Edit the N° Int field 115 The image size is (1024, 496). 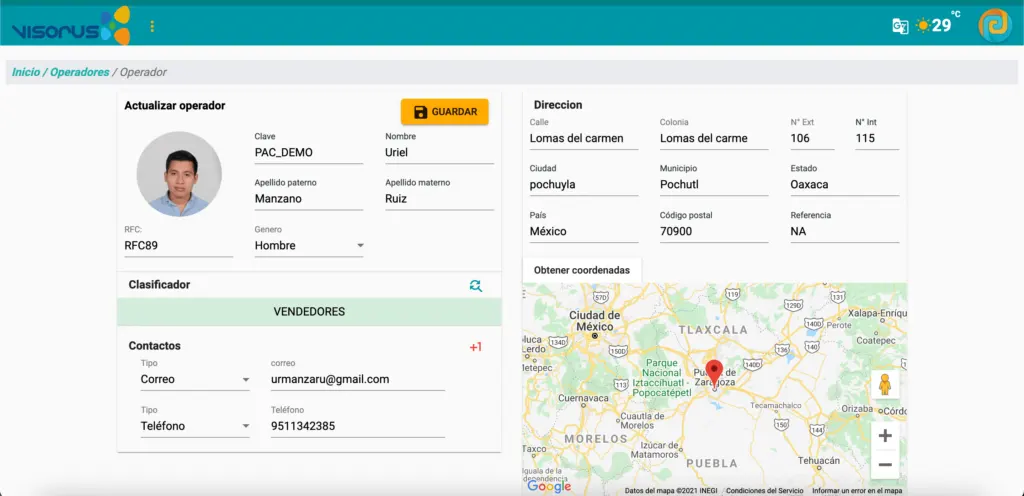pyautogui.click(x=877, y=138)
